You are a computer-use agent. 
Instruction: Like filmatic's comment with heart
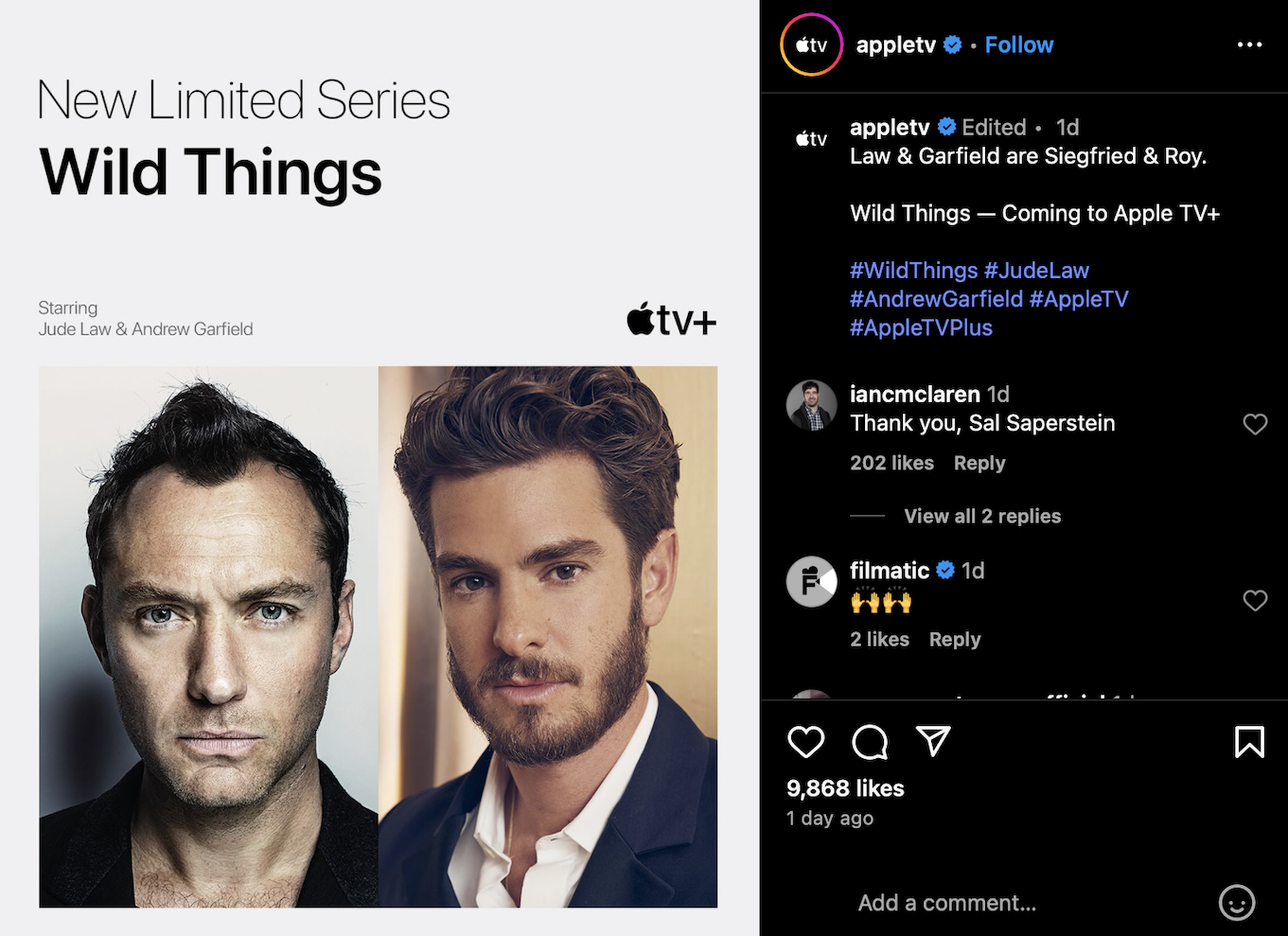[1255, 600]
